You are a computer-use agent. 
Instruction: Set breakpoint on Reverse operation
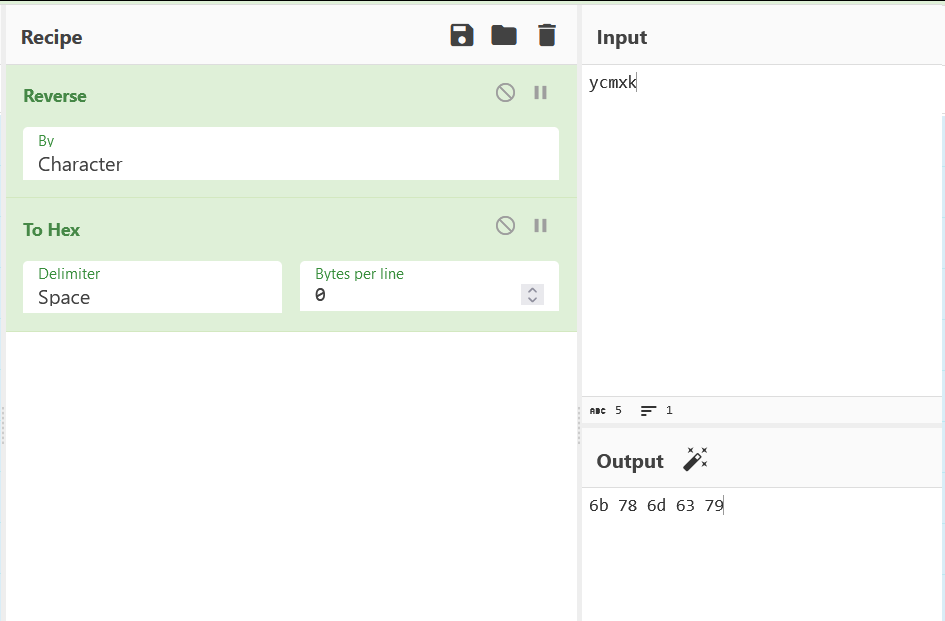tap(541, 93)
